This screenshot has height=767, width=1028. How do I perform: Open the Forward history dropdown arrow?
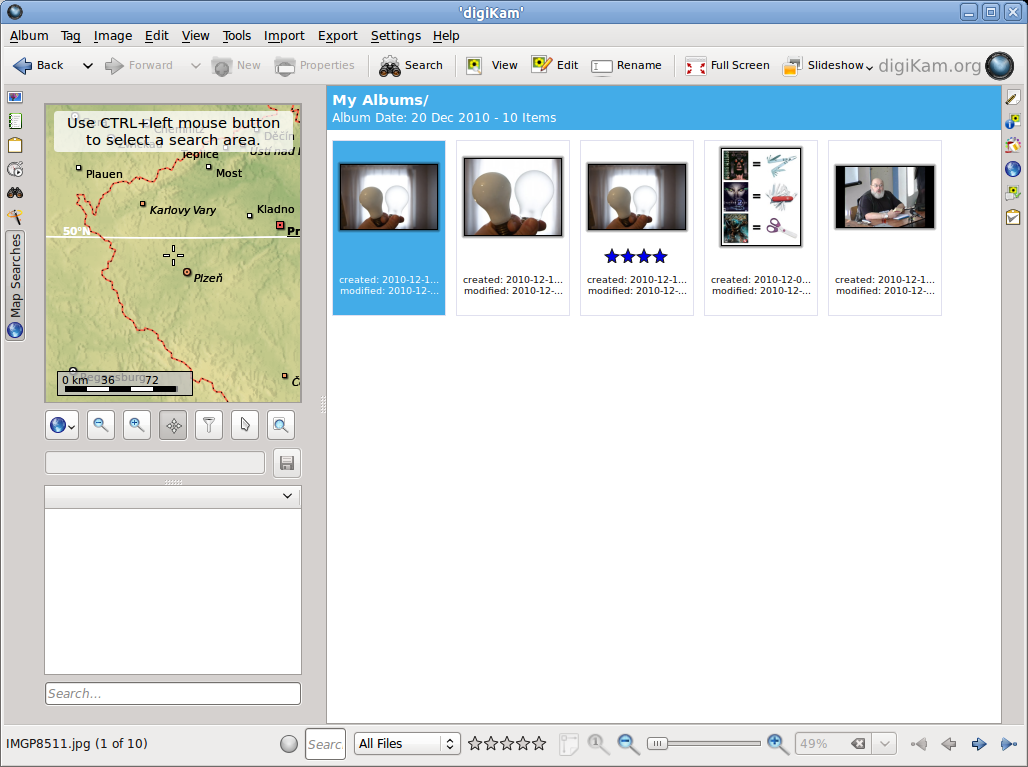[x=195, y=66]
